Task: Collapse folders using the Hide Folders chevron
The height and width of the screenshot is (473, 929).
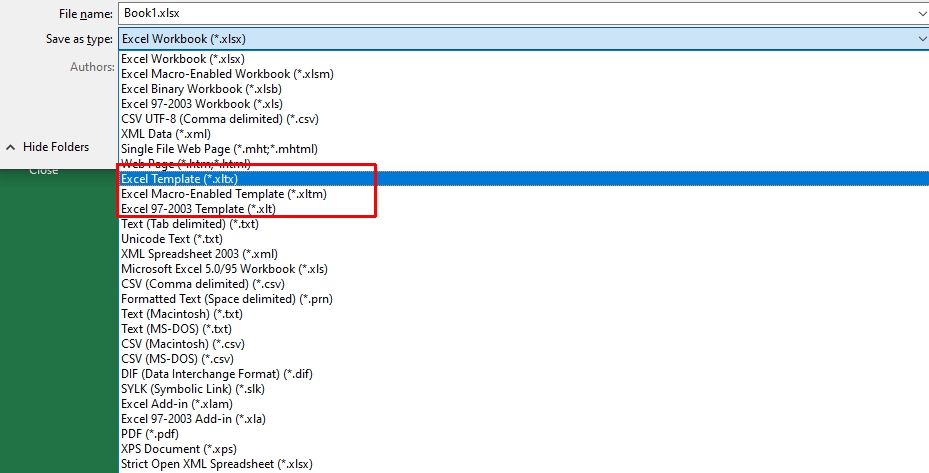Action: pyautogui.click(x=11, y=147)
